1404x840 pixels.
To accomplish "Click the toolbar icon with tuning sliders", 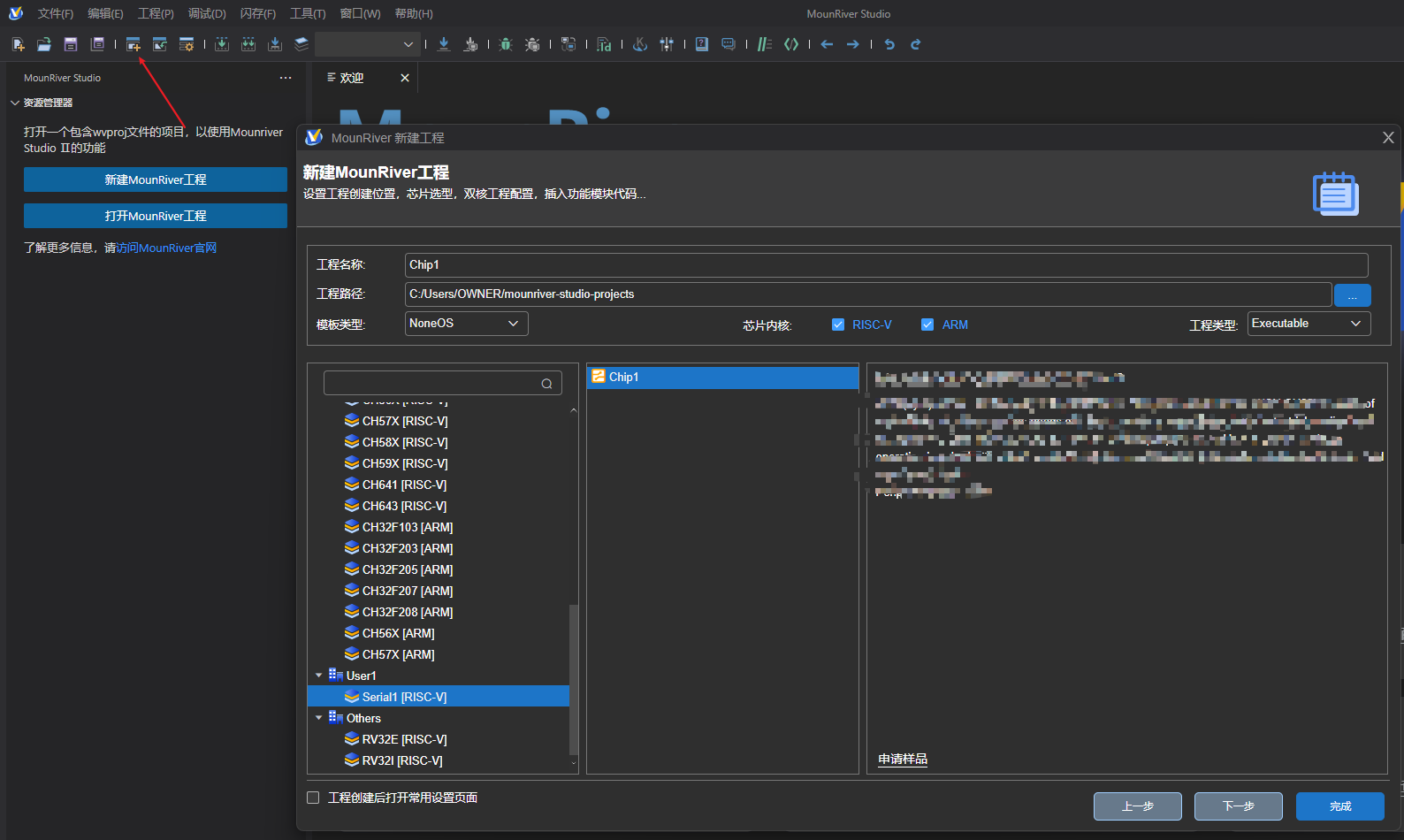I will pos(667,44).
